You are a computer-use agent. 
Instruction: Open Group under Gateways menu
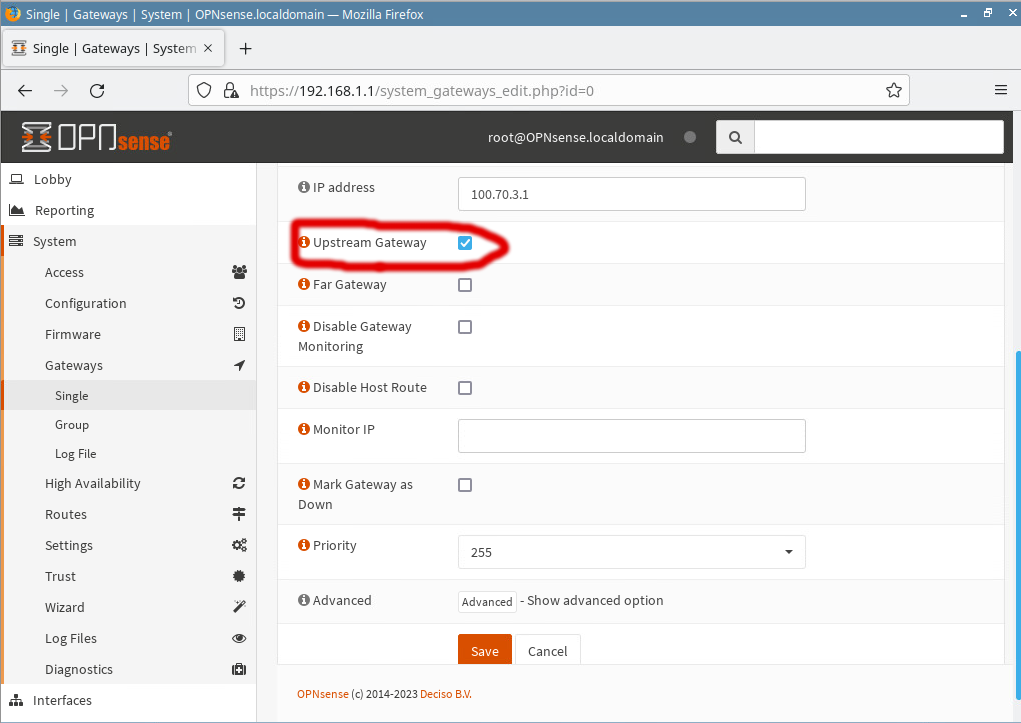72,425
